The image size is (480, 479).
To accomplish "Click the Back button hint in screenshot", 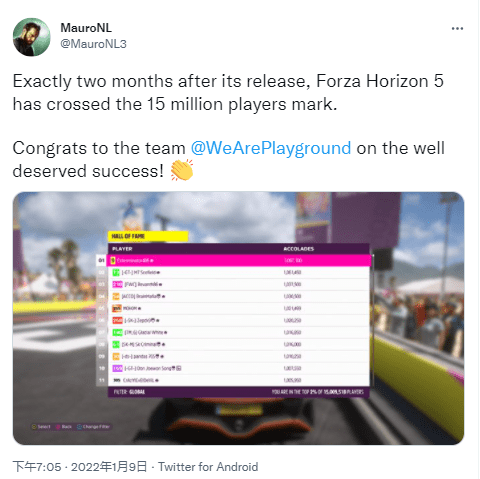I will (64, 427).
